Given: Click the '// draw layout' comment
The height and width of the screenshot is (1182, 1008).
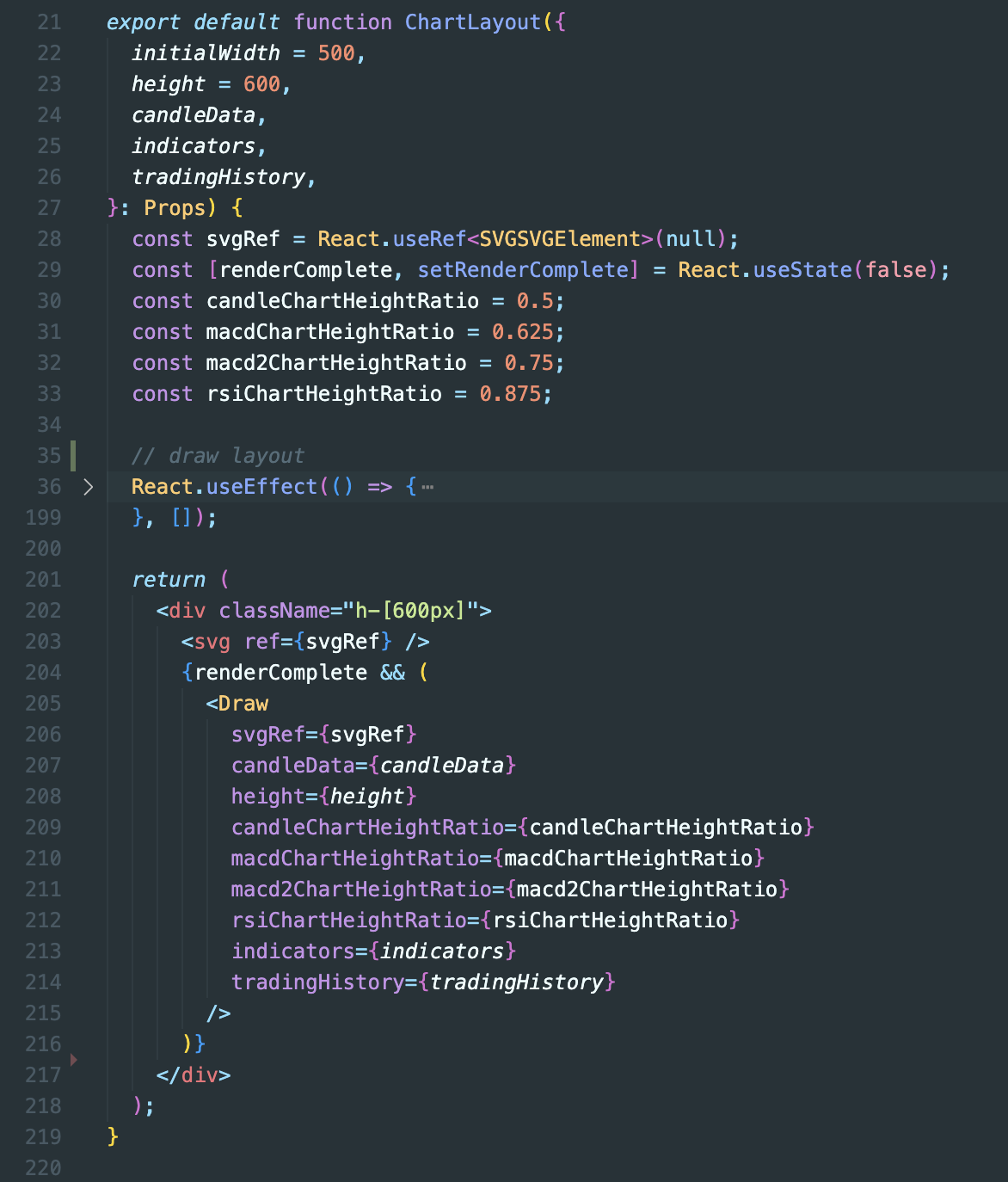Looking at the screenshot, I should tap(218, 456).
